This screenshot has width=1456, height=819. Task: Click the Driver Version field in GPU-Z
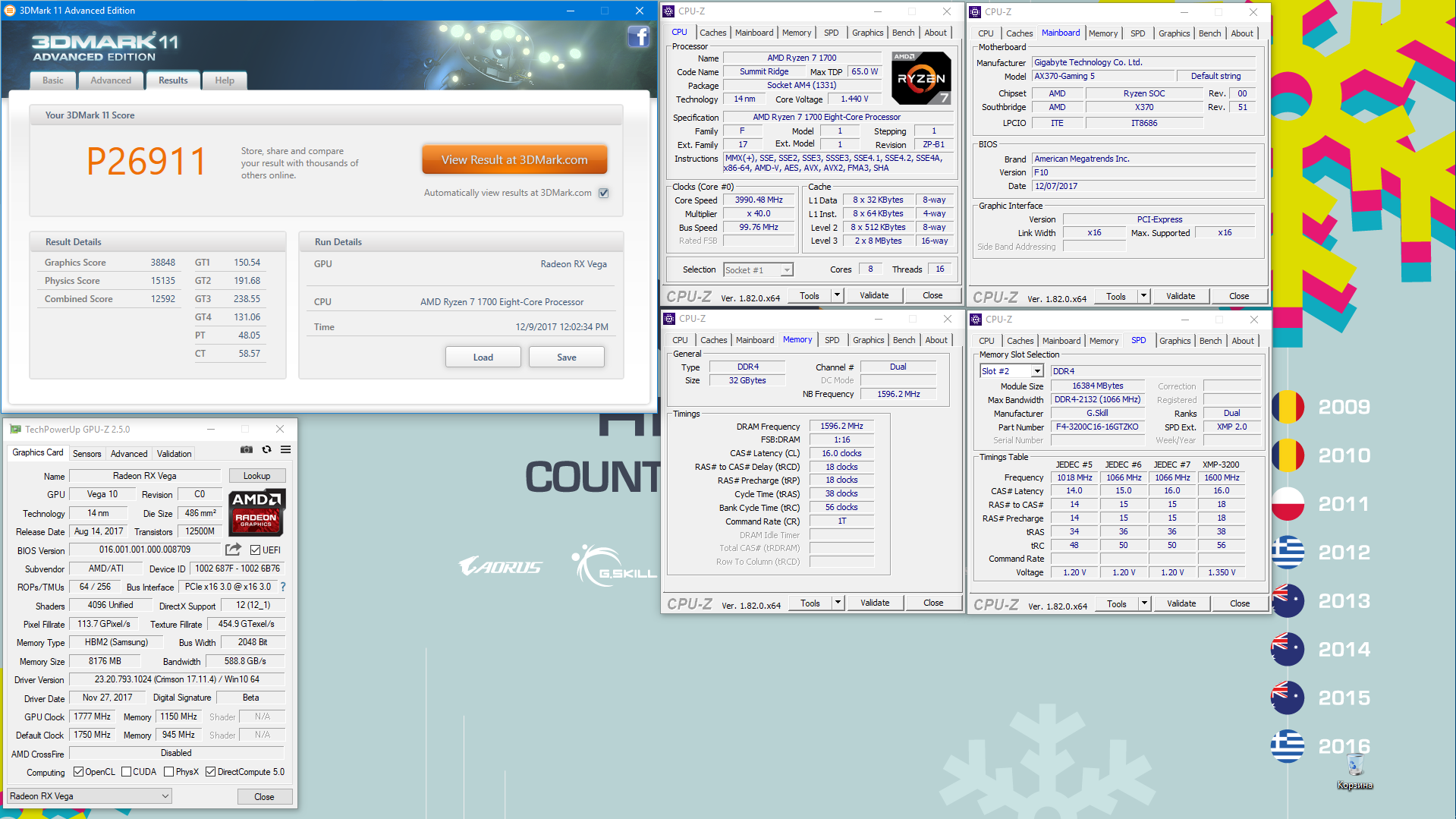point(177,679)
